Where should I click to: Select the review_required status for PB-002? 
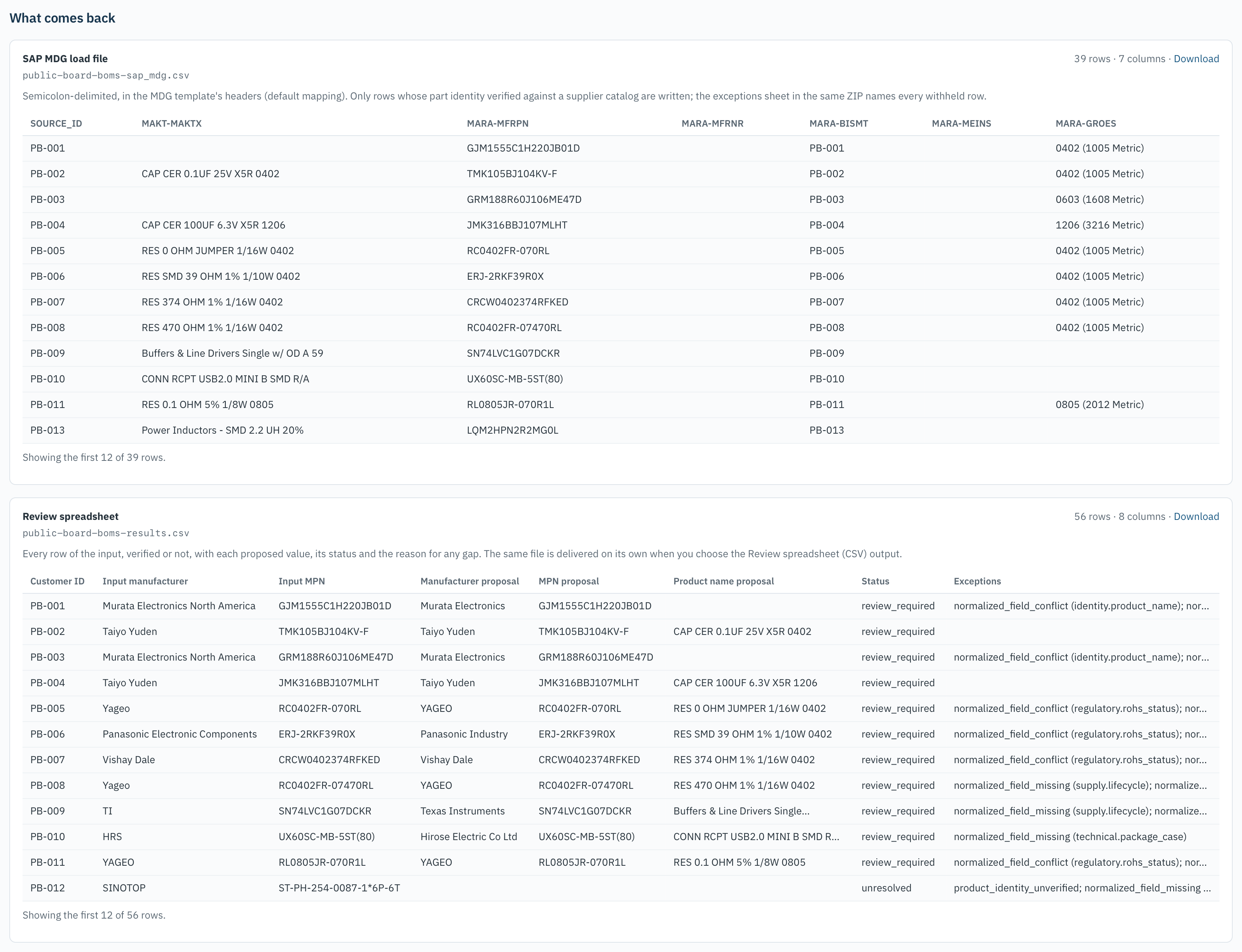898,632
